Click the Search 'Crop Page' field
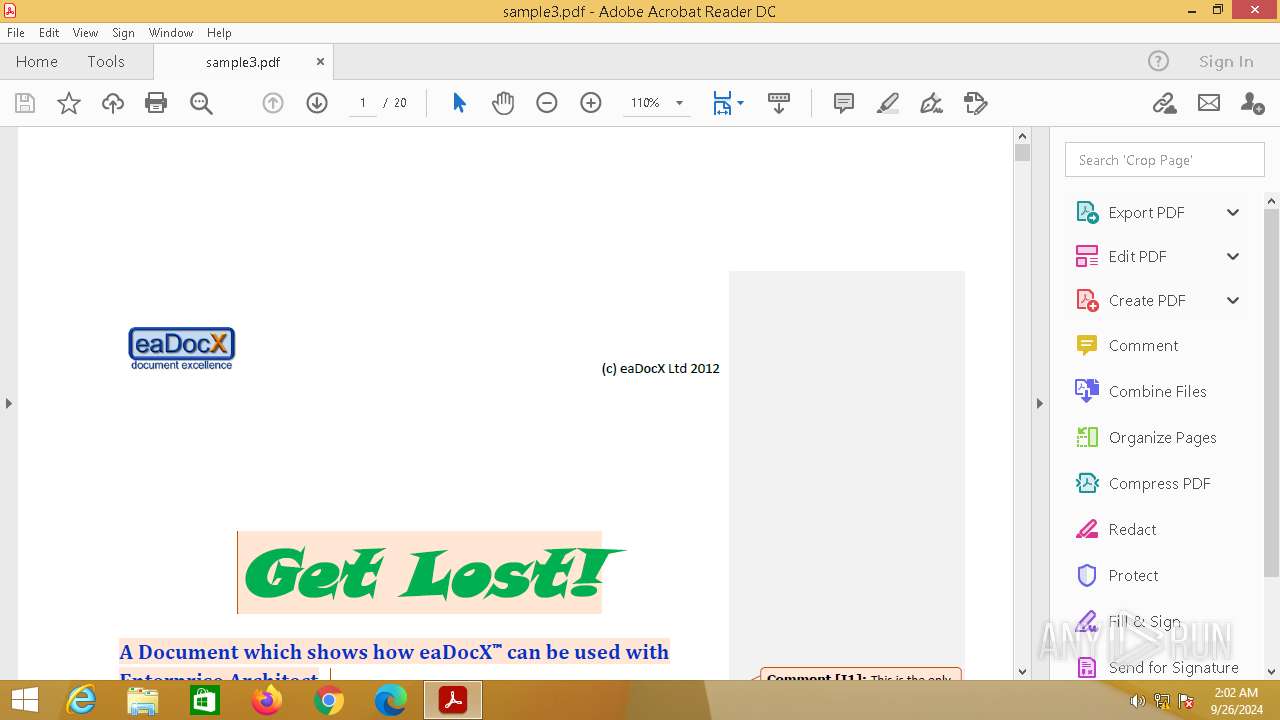 coord(1165,160)
